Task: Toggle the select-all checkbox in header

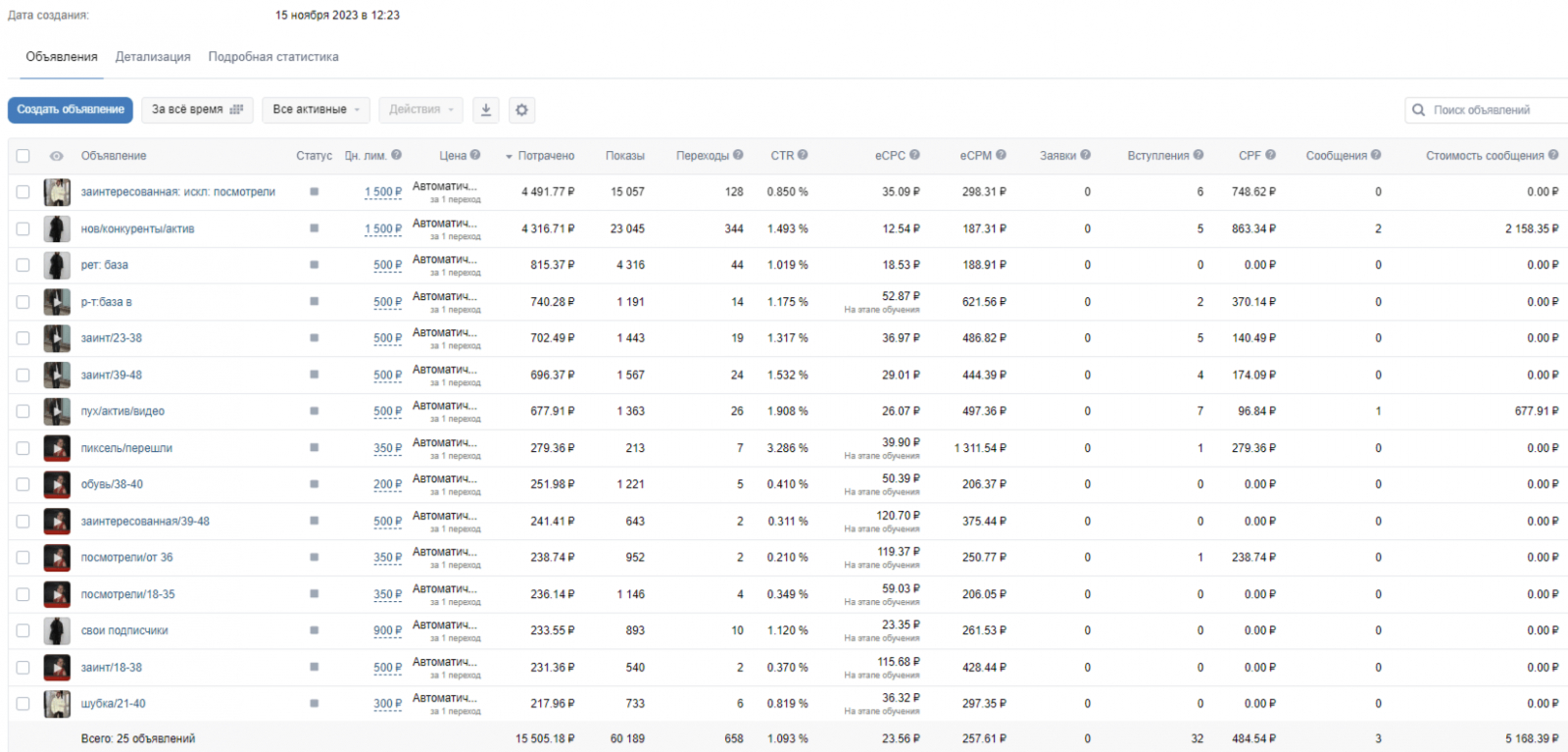Action: pyautogui.click(x=23, y=156)
